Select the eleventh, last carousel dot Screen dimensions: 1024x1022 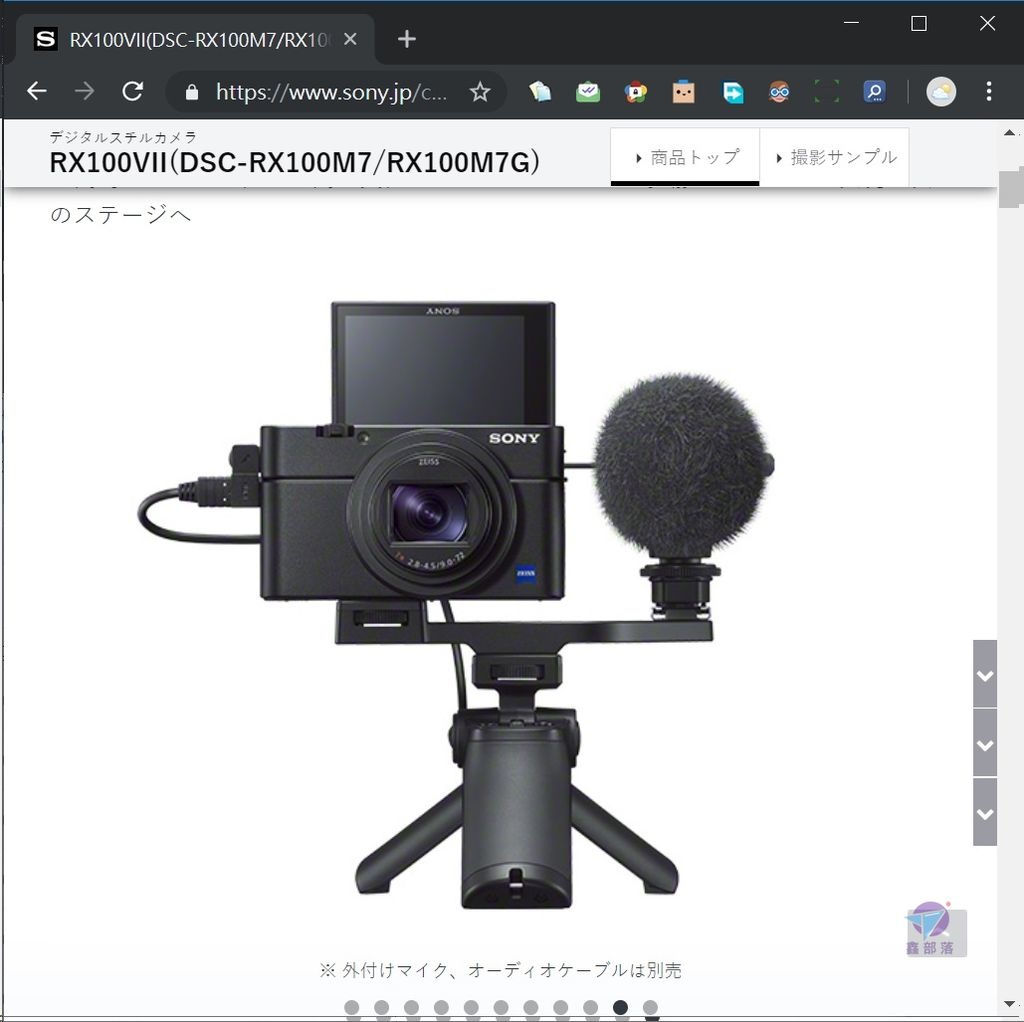[x=650, y=1008]
